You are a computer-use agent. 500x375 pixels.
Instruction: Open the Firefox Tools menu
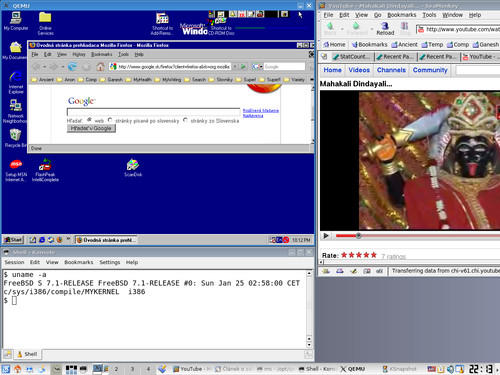point(123,54)
